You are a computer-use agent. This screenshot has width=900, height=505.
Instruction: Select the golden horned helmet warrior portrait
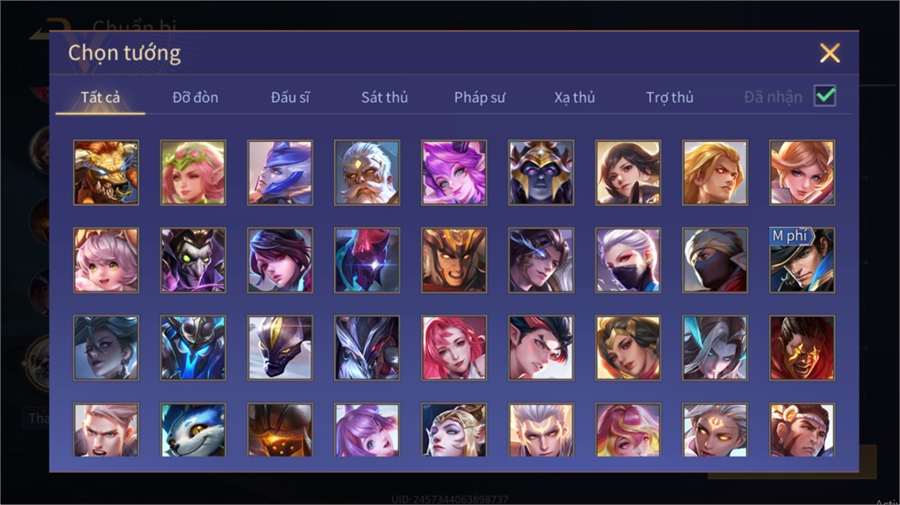(454, 260)
